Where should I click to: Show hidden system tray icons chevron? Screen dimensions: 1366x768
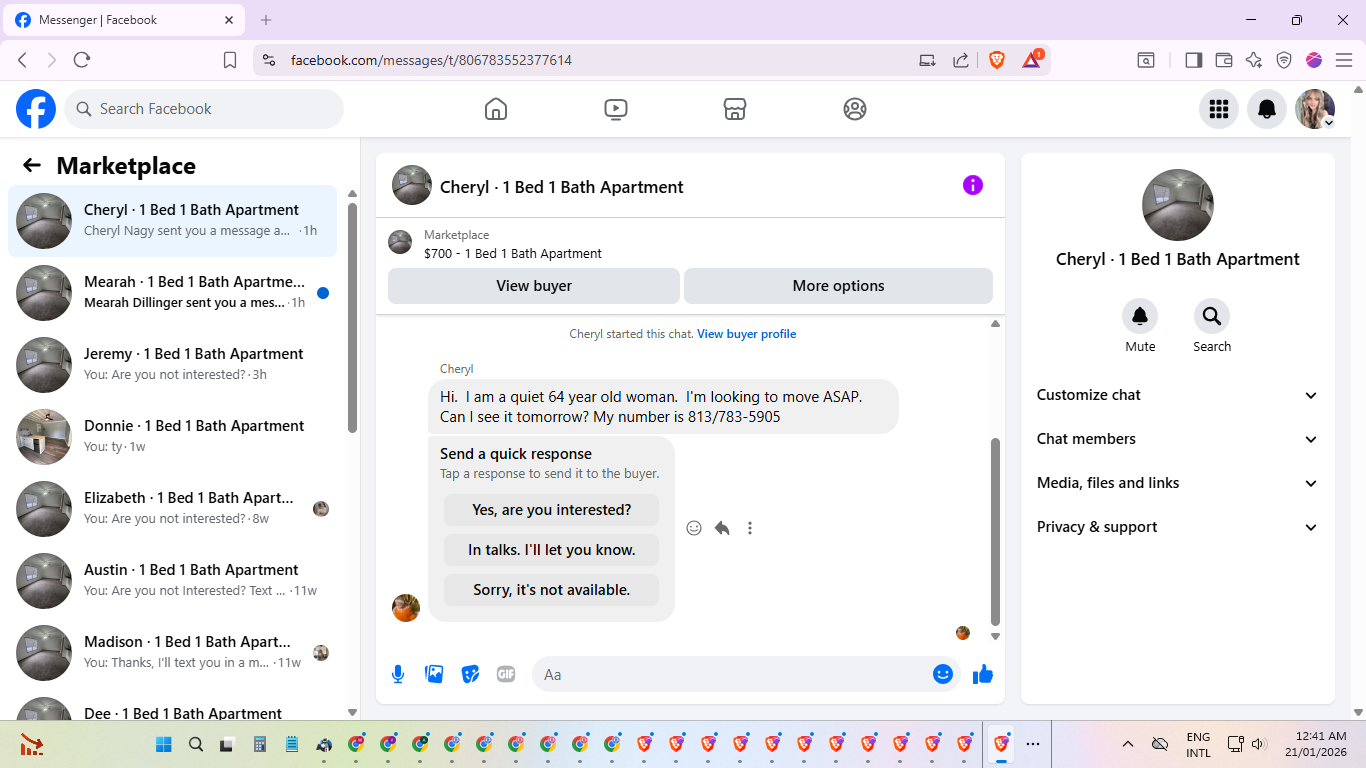point(1128,744)
